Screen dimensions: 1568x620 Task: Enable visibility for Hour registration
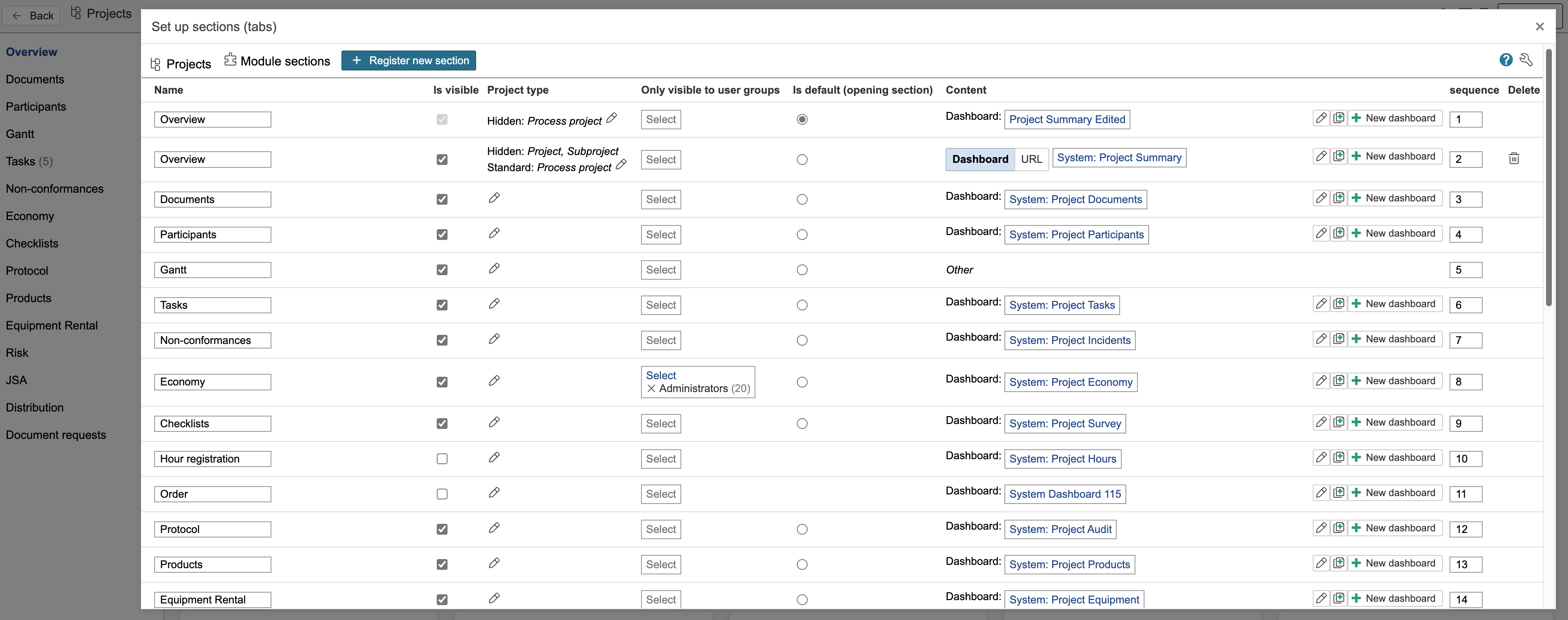click(x=442, y=459)
